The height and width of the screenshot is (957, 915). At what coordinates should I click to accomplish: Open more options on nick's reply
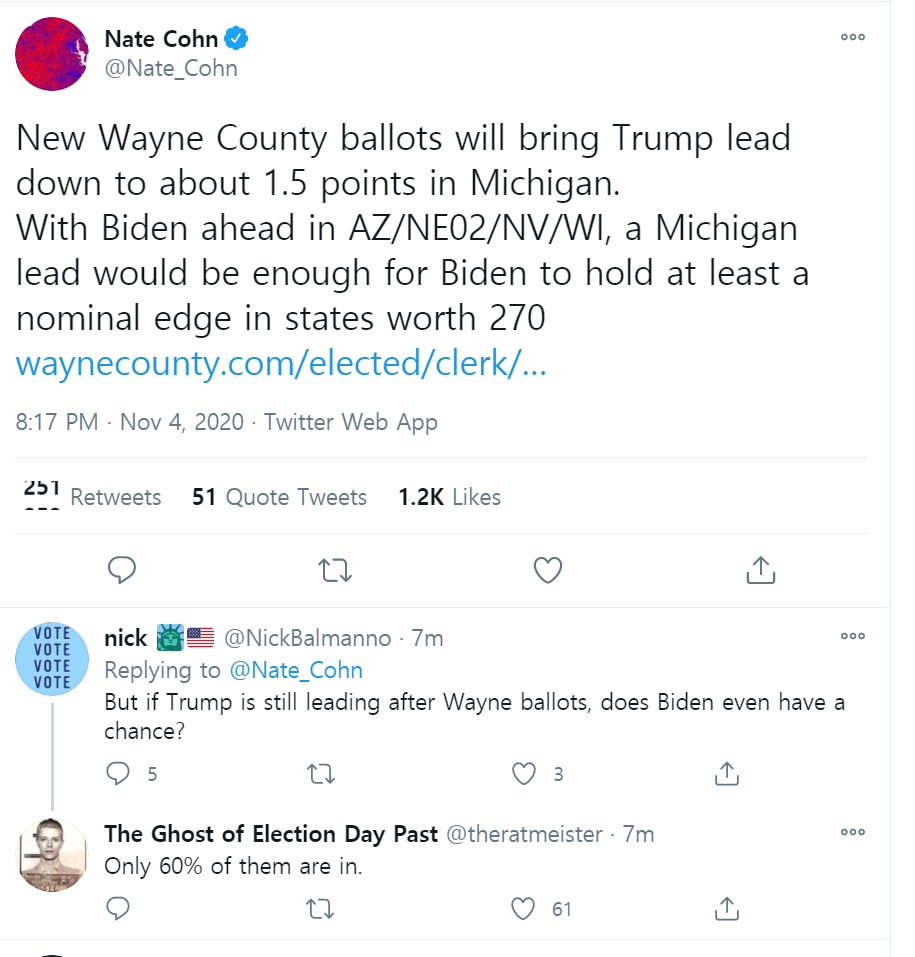tap(852, 636)
